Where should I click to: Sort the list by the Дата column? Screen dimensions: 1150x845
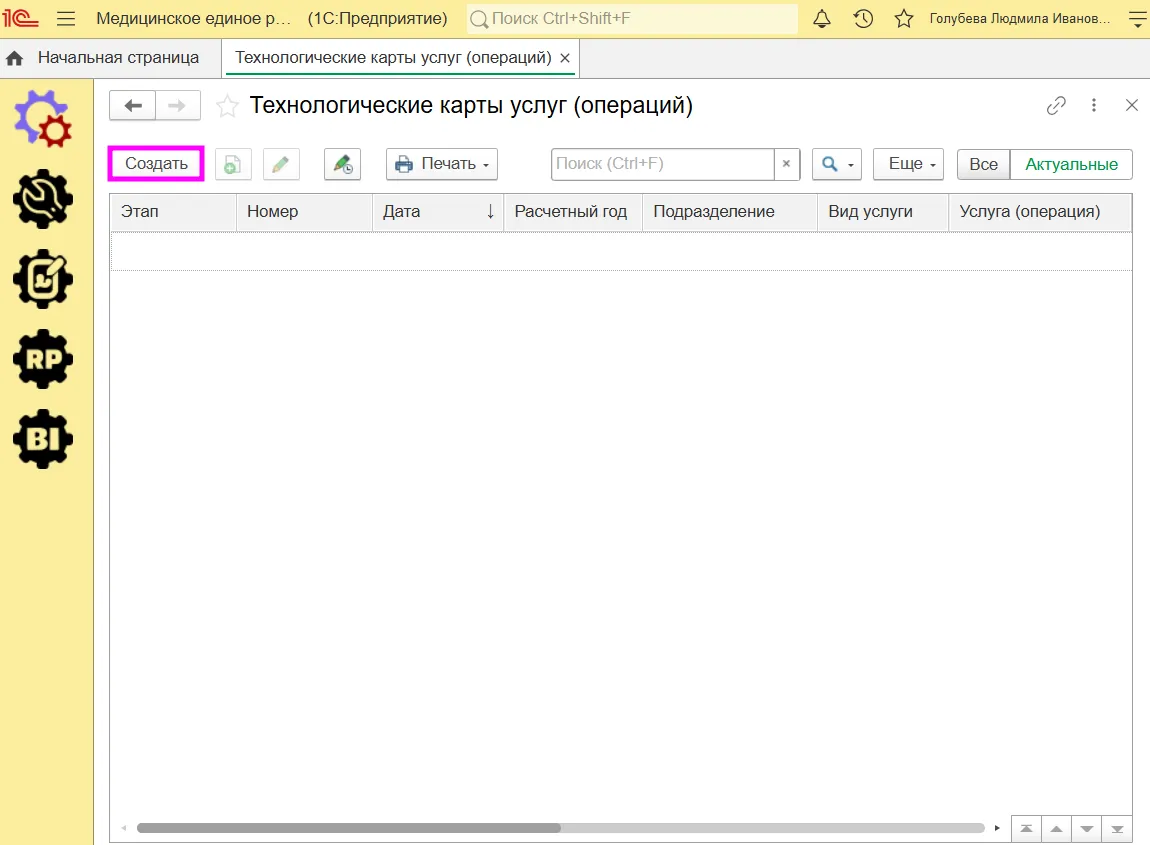(x=438, y=212)
